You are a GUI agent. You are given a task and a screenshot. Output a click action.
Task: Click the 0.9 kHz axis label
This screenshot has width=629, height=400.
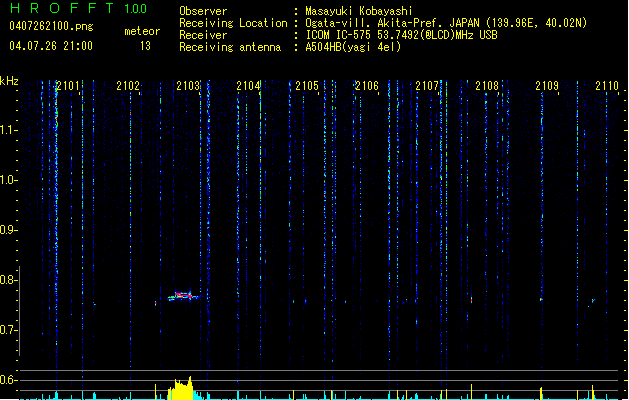[x=8, y=230]
